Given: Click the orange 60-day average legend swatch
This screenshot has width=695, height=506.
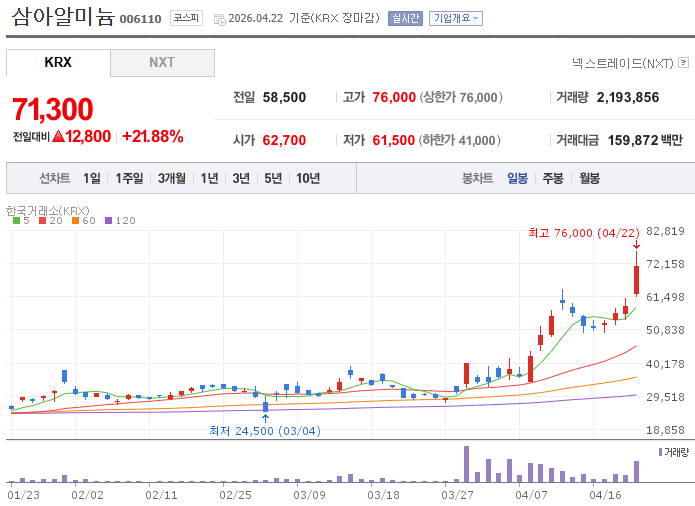Looking at the screenshot, I should 75,220.
